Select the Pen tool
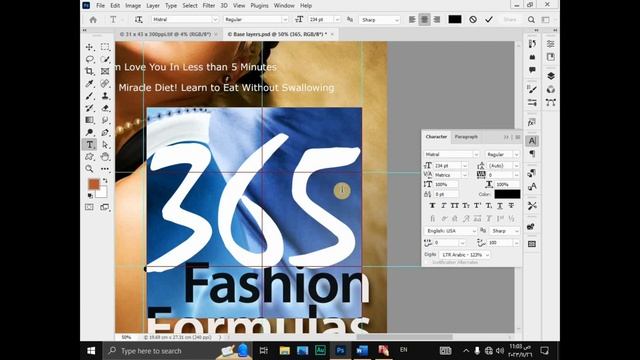The width and height of the screenshot is (640, 360). [x=105, y=132]
